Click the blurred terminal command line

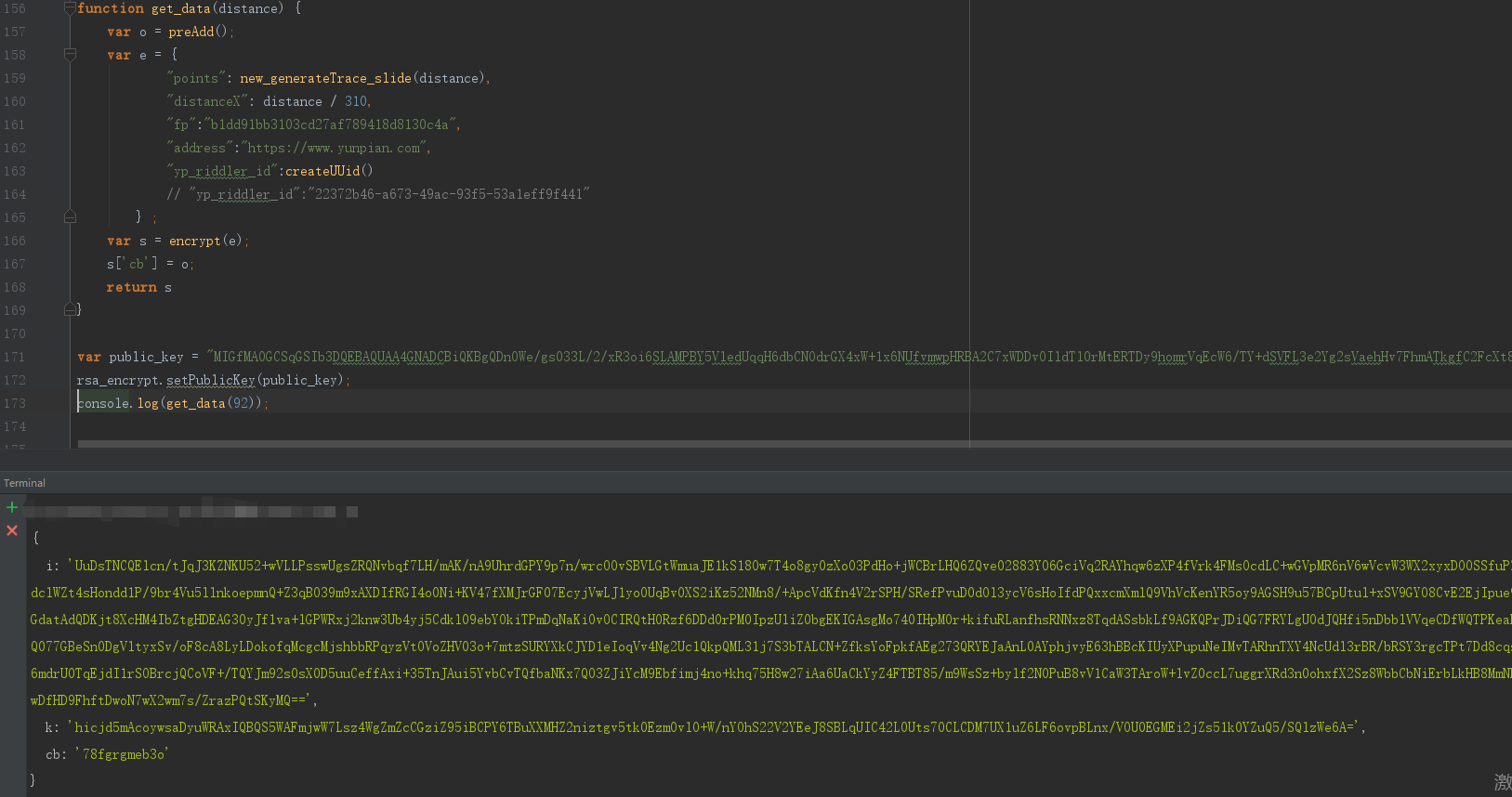pyautogui.click(x=191, y=511)
